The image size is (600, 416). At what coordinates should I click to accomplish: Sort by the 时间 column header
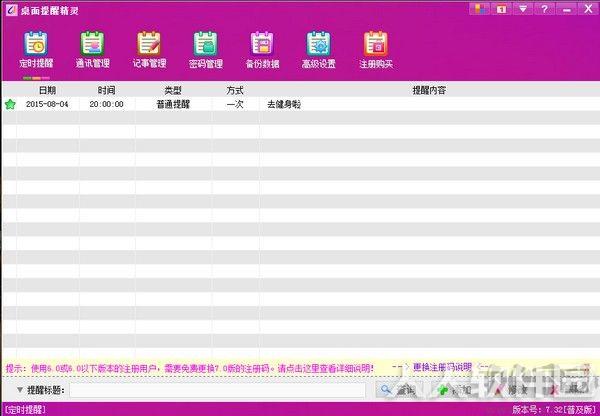(106, 90)
